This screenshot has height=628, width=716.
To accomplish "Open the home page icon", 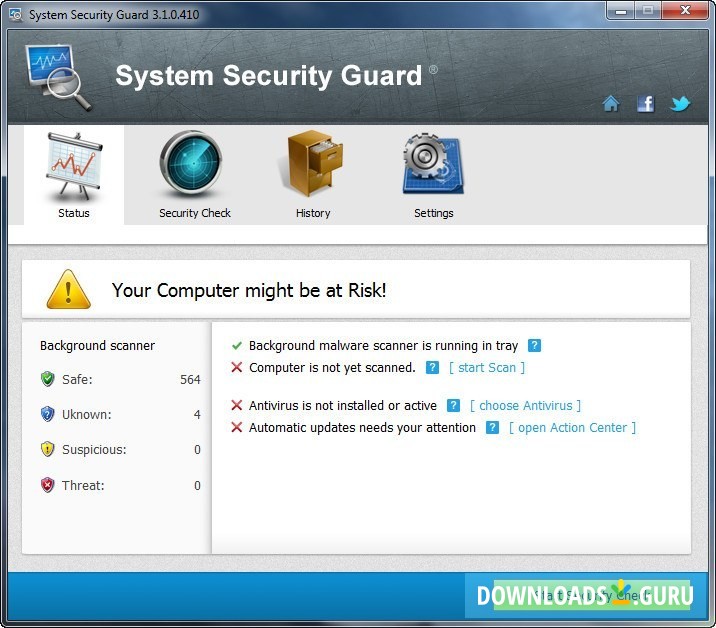I will point(611,103).
